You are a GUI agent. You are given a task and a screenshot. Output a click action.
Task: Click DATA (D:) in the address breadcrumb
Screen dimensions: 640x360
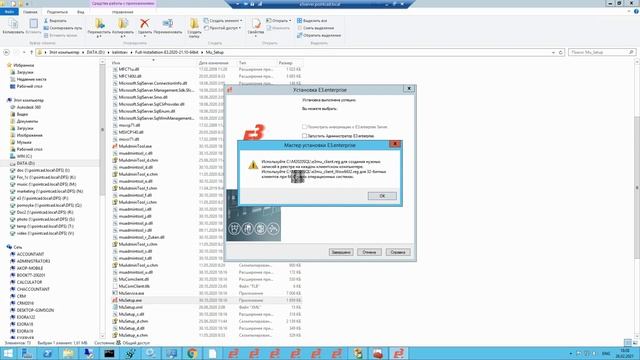coord(96,52)
